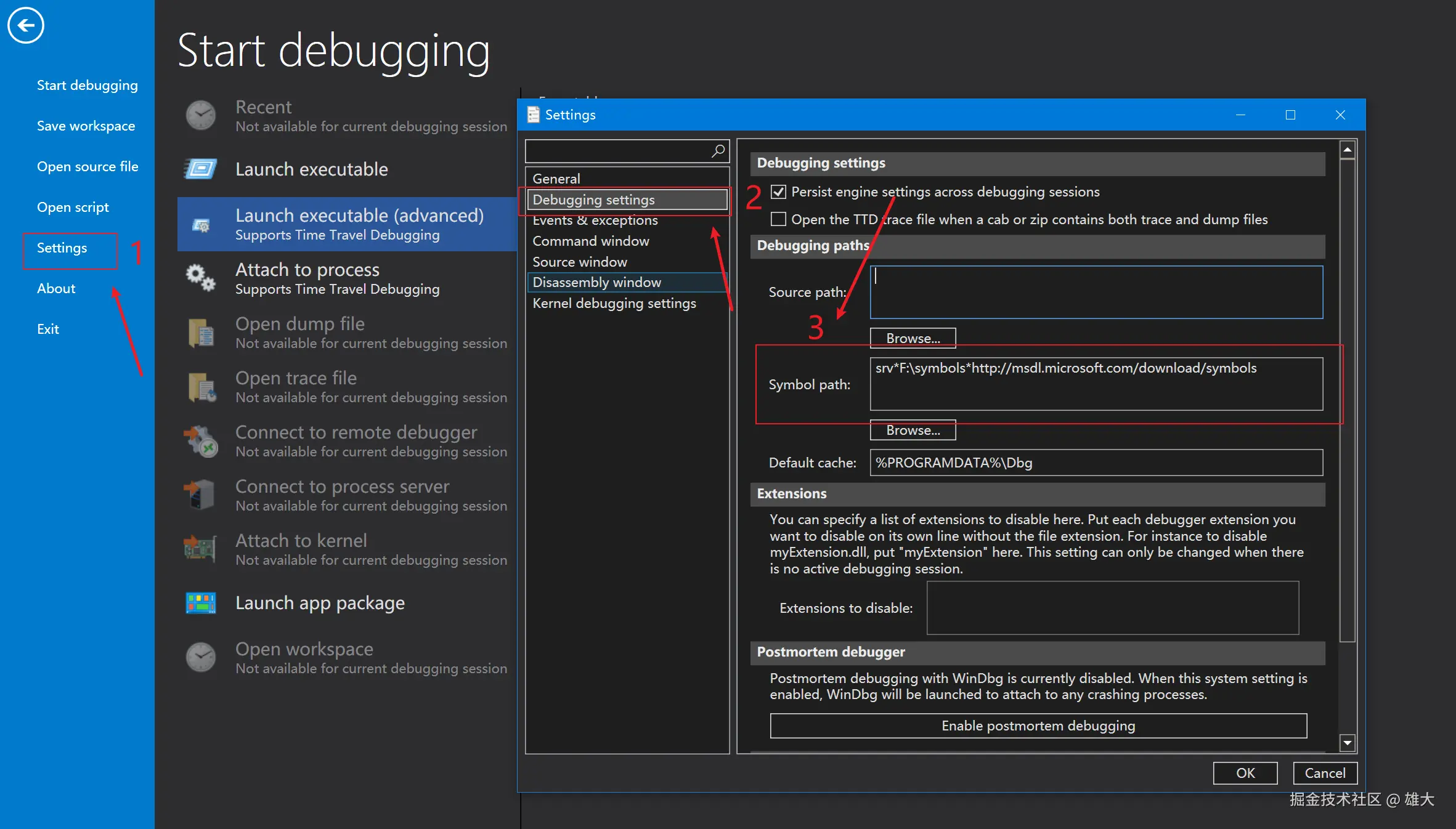Select Open source file in sidebar
The image size is (1456, 829).
click(x=87, y=166)
